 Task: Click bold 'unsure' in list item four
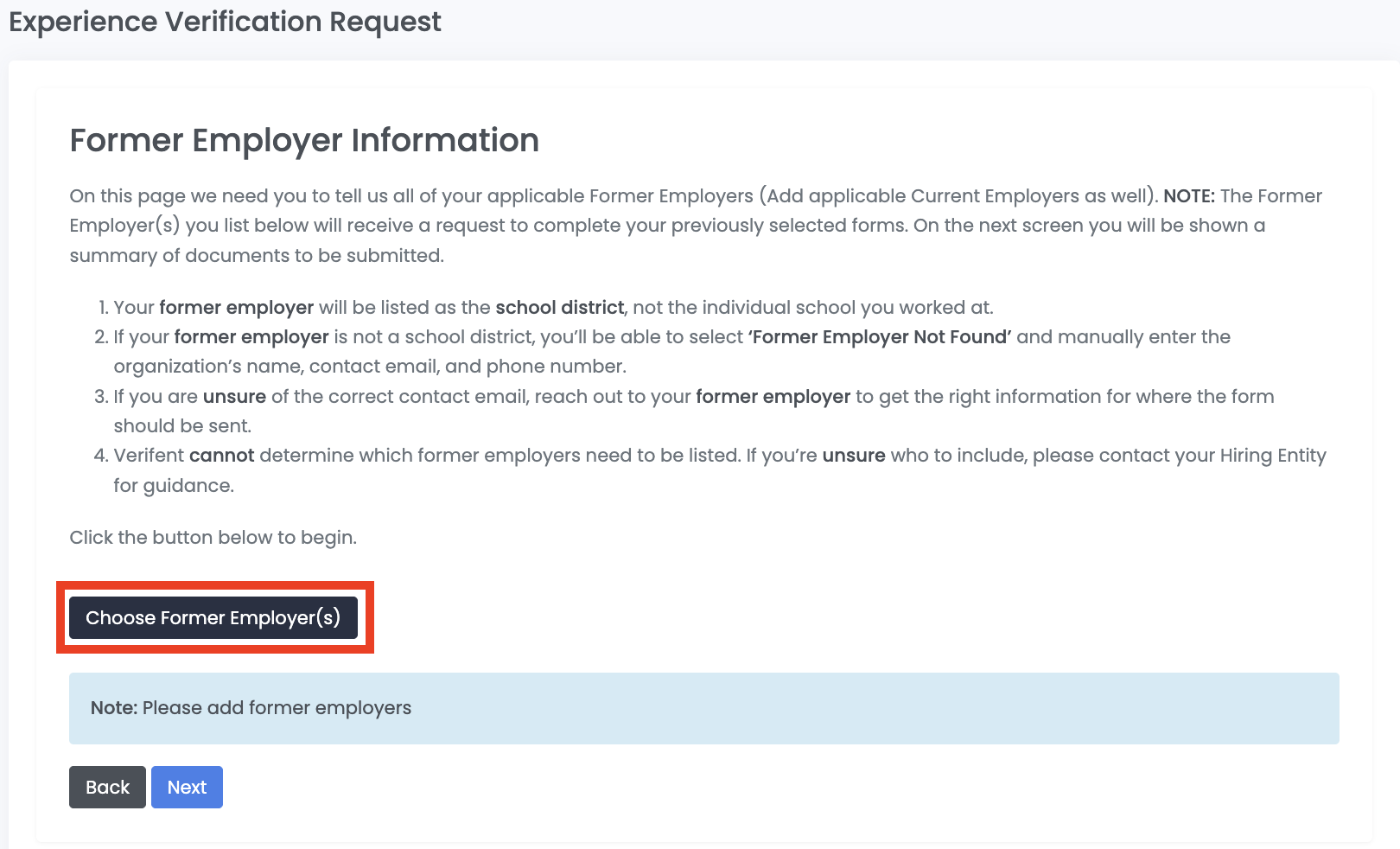[x=853, y=456]
